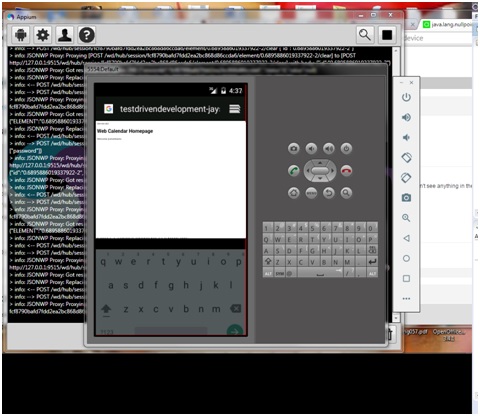480x416 pixels.
Task: Click home circle in emulator side panel
Action: pyautogui.click(x=406, y=258)
